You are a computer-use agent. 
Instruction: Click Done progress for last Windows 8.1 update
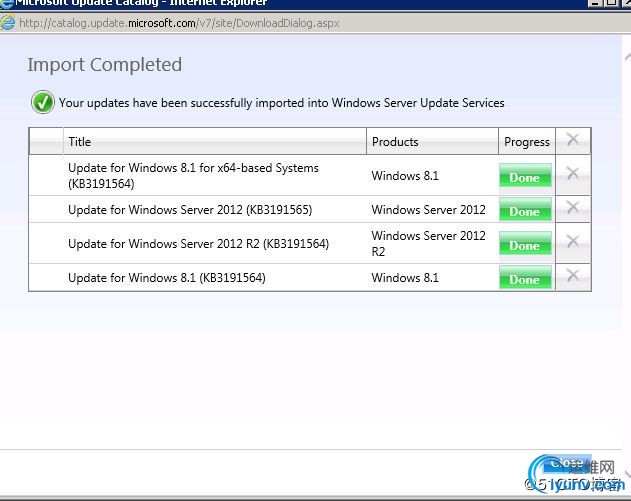pyautogui.click(x=525, y=278)
